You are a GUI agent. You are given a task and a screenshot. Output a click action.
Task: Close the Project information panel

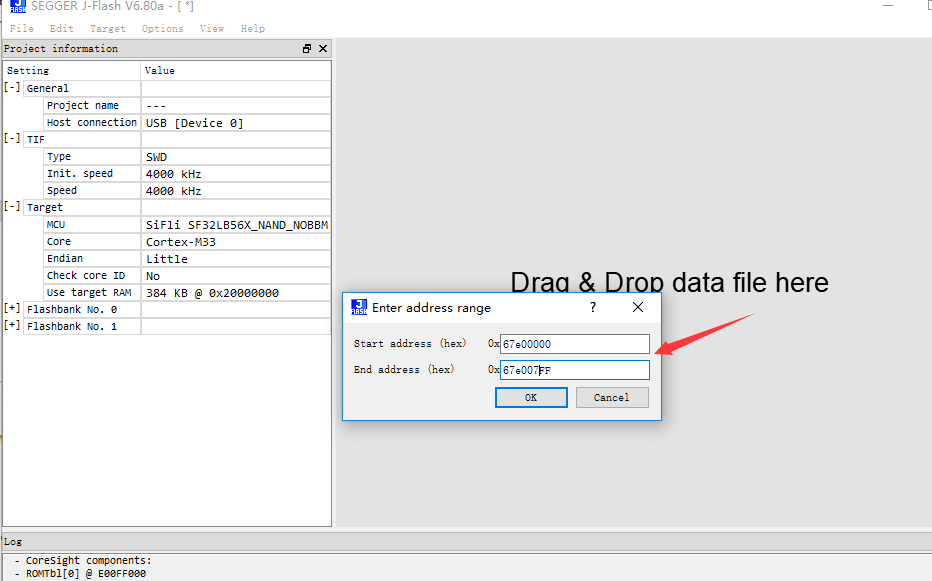tap(323, 49)
